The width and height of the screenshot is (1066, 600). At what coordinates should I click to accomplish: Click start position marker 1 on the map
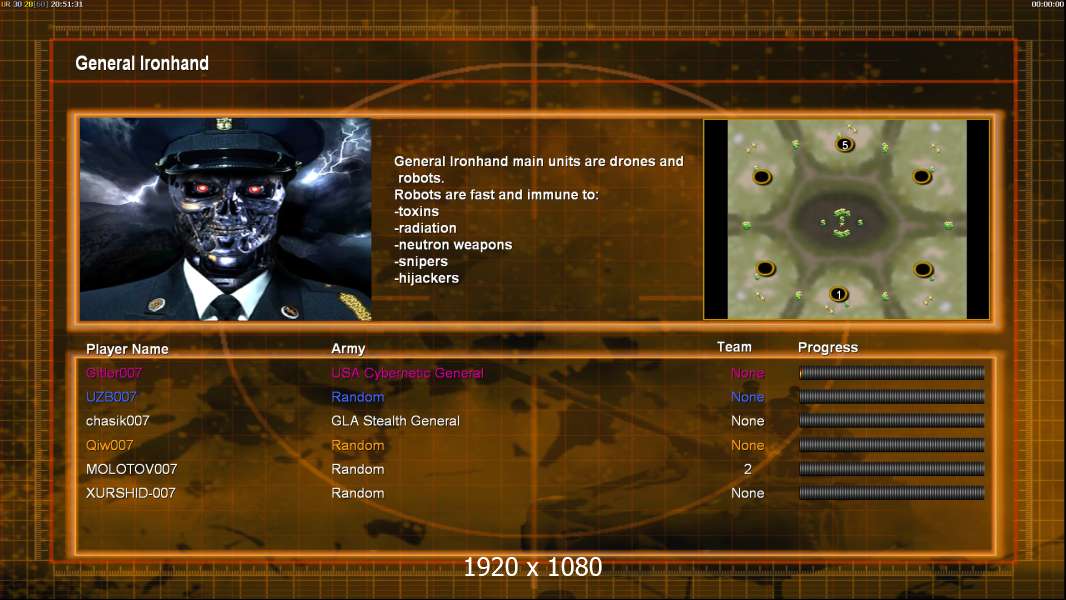(x=839, y=294)
